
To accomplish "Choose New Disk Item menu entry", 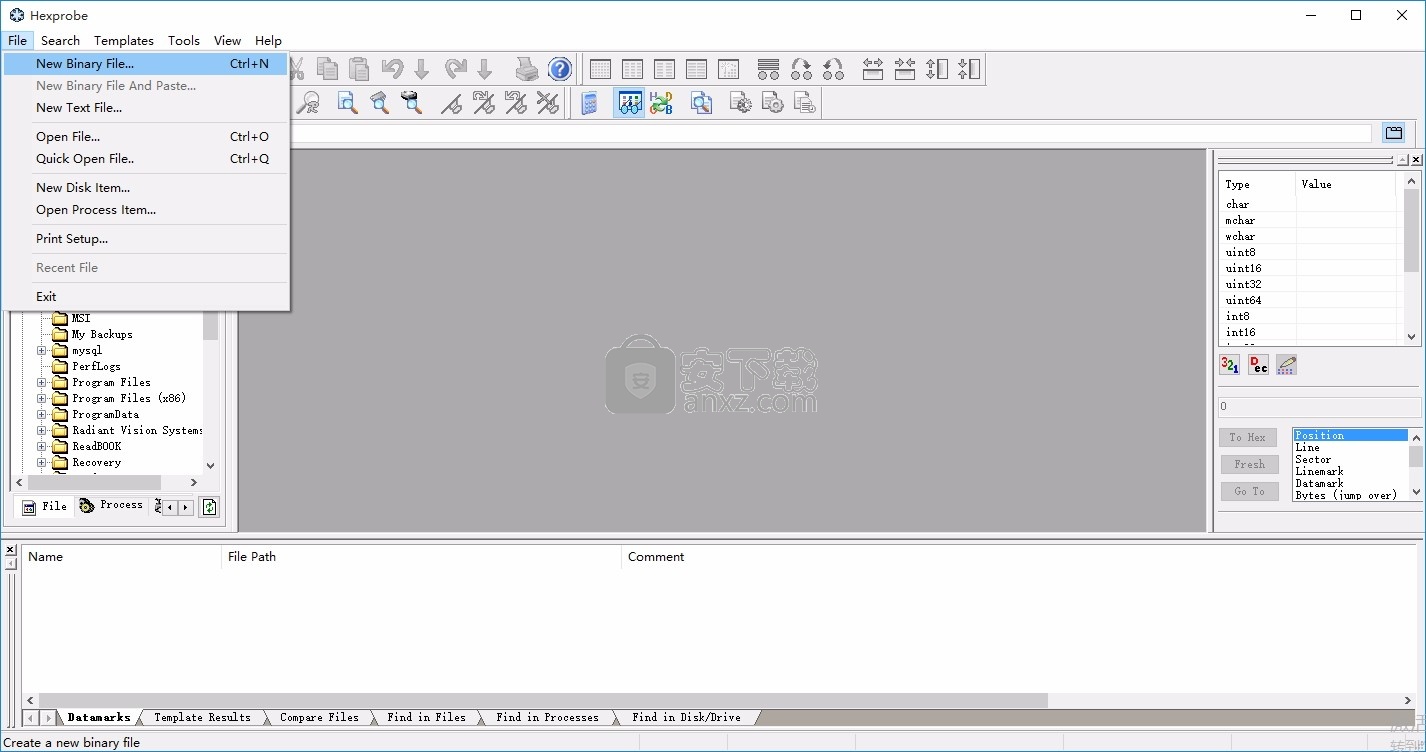I will [x=146, y=188].
